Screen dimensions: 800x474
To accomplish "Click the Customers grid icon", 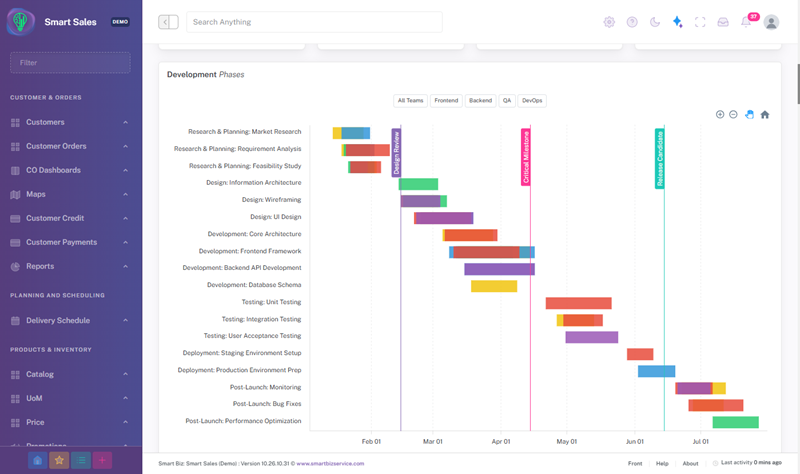I will (15, 122).
